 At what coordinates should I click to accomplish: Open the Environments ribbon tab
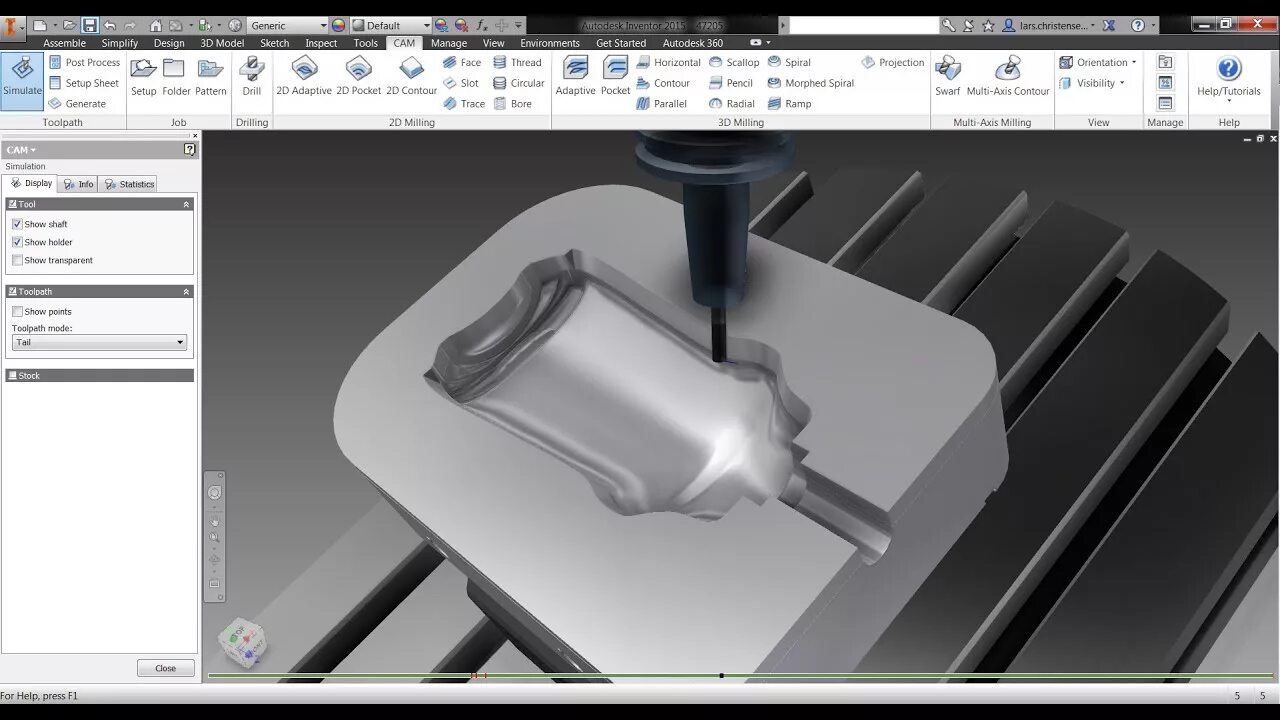point(549,43)
